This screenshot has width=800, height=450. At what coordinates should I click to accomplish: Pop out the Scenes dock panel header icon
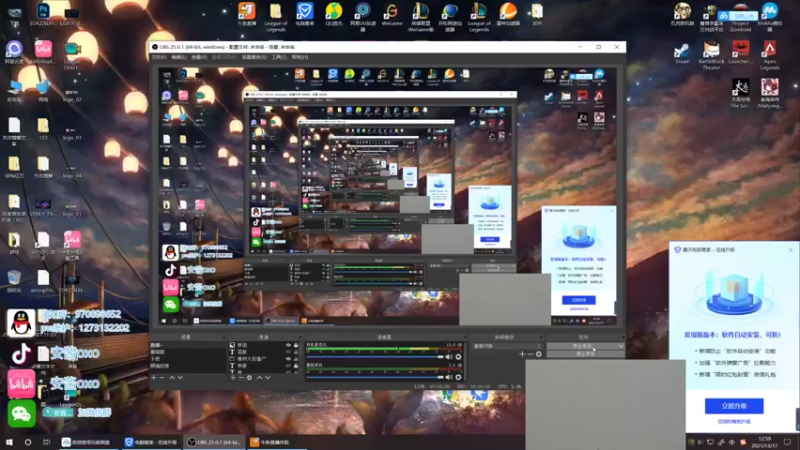[x=223, y=337]
